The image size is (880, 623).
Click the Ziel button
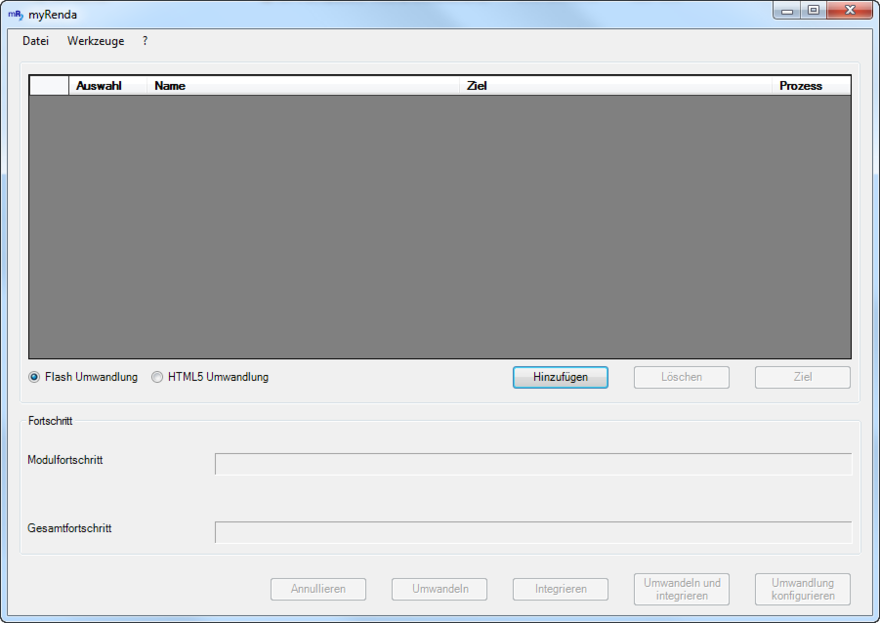tap(802, 377)
